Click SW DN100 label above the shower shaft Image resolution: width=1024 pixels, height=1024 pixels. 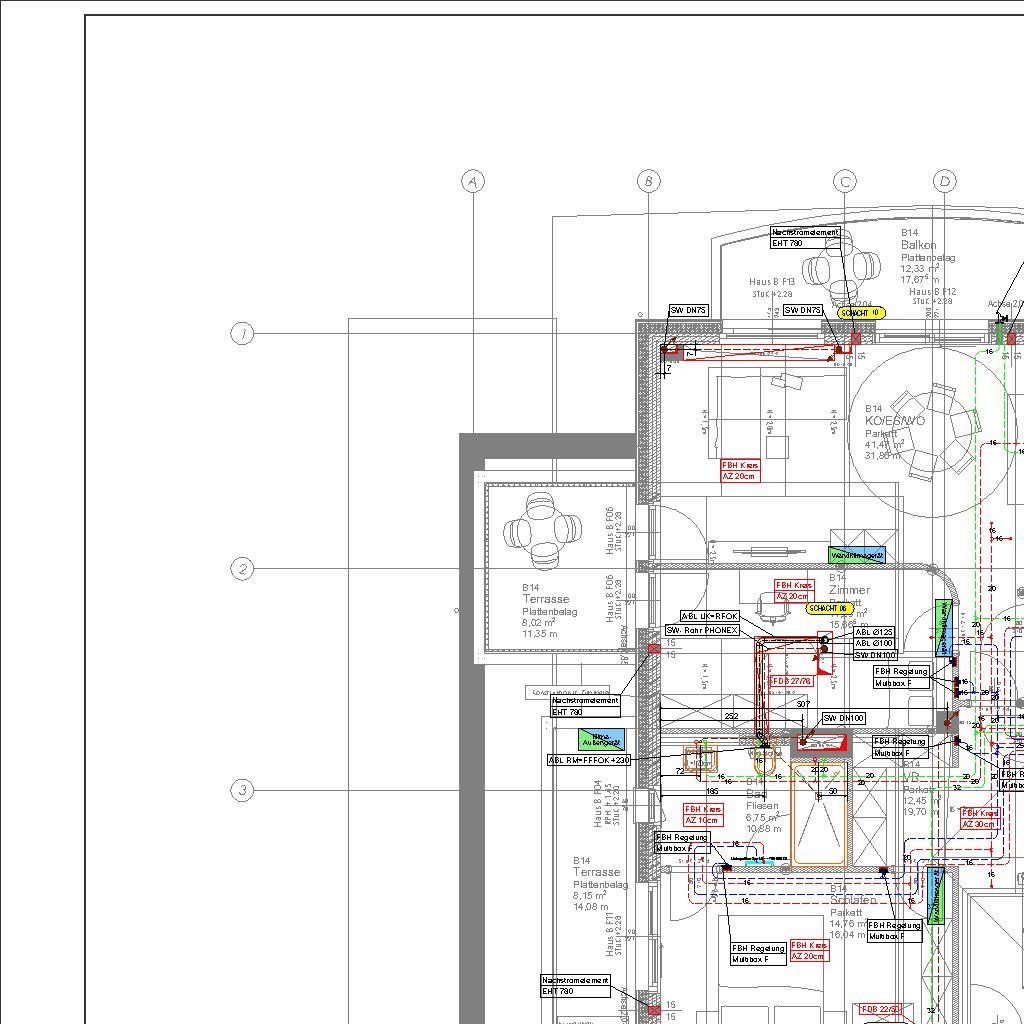[844, 718]
